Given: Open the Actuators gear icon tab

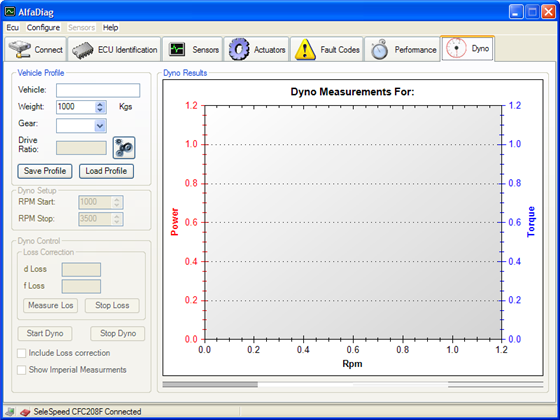Looking at the screenshot, I should click(x=239, y=49).
